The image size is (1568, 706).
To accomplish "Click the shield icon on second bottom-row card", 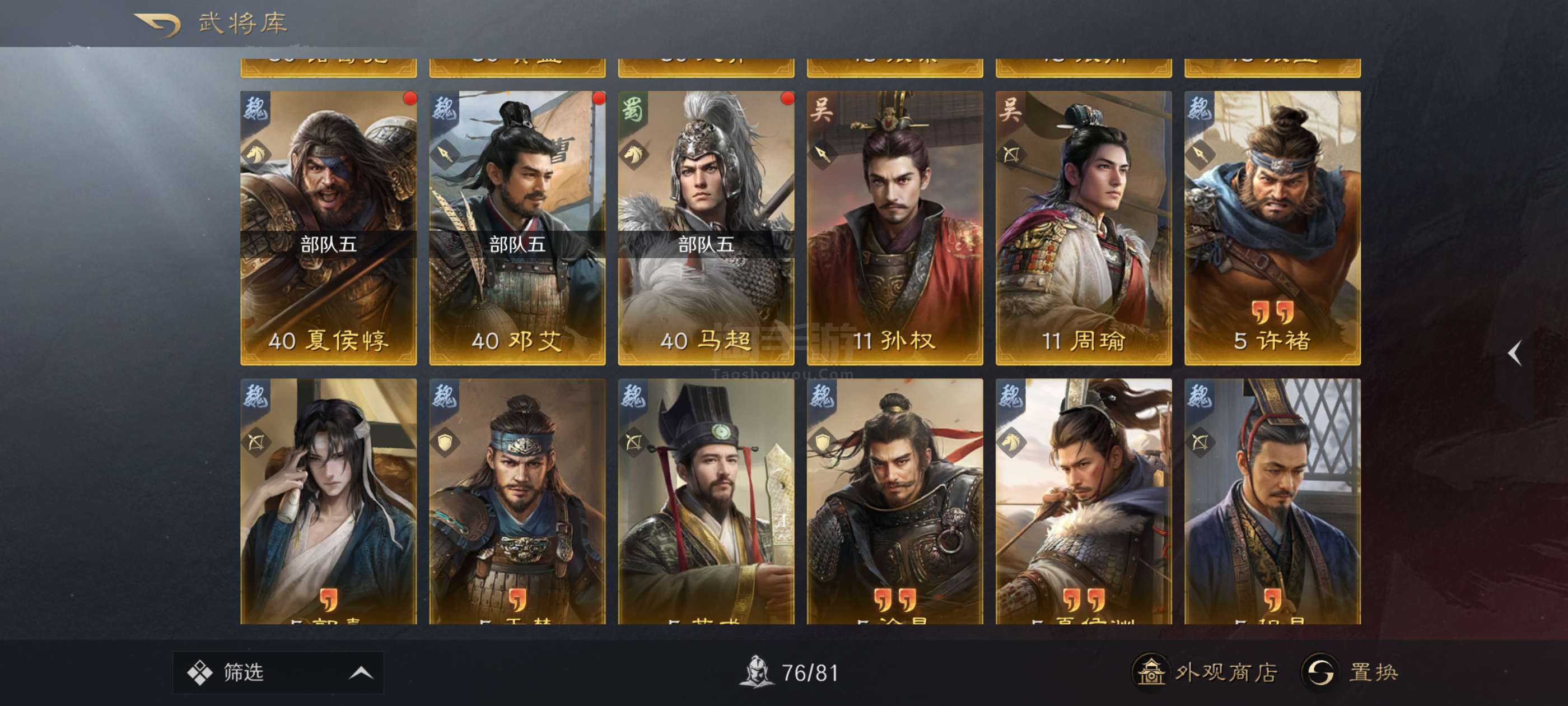I will coord(445,442).
